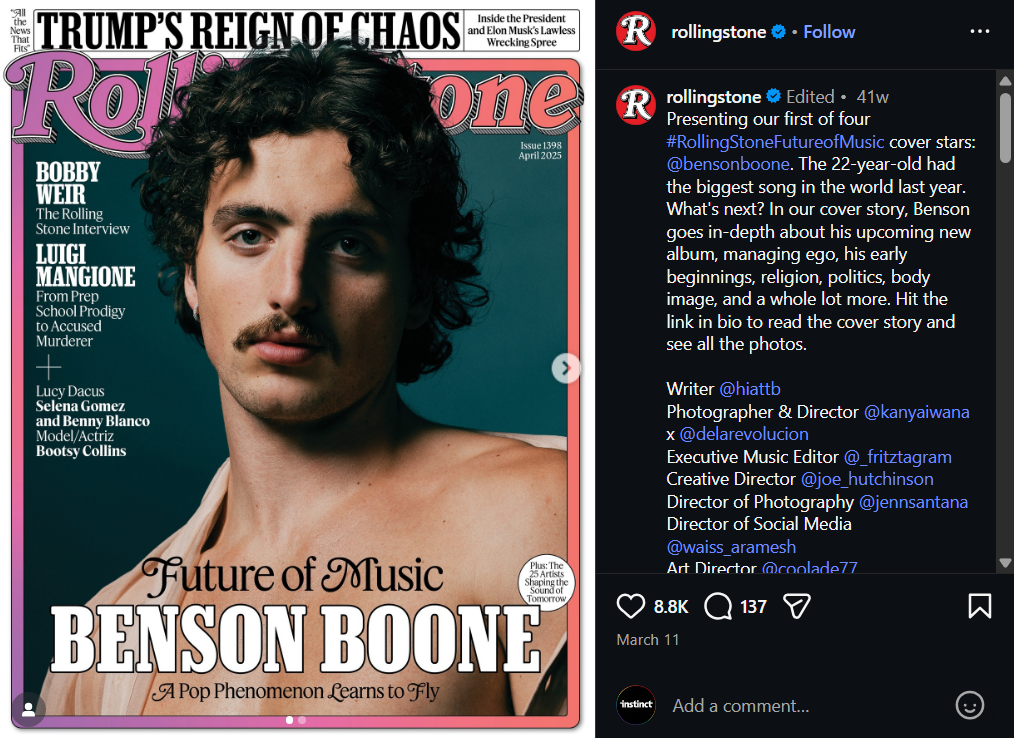Follow the rollingstone account
This screenshot has width=1014, height=738.
point(829,32)
